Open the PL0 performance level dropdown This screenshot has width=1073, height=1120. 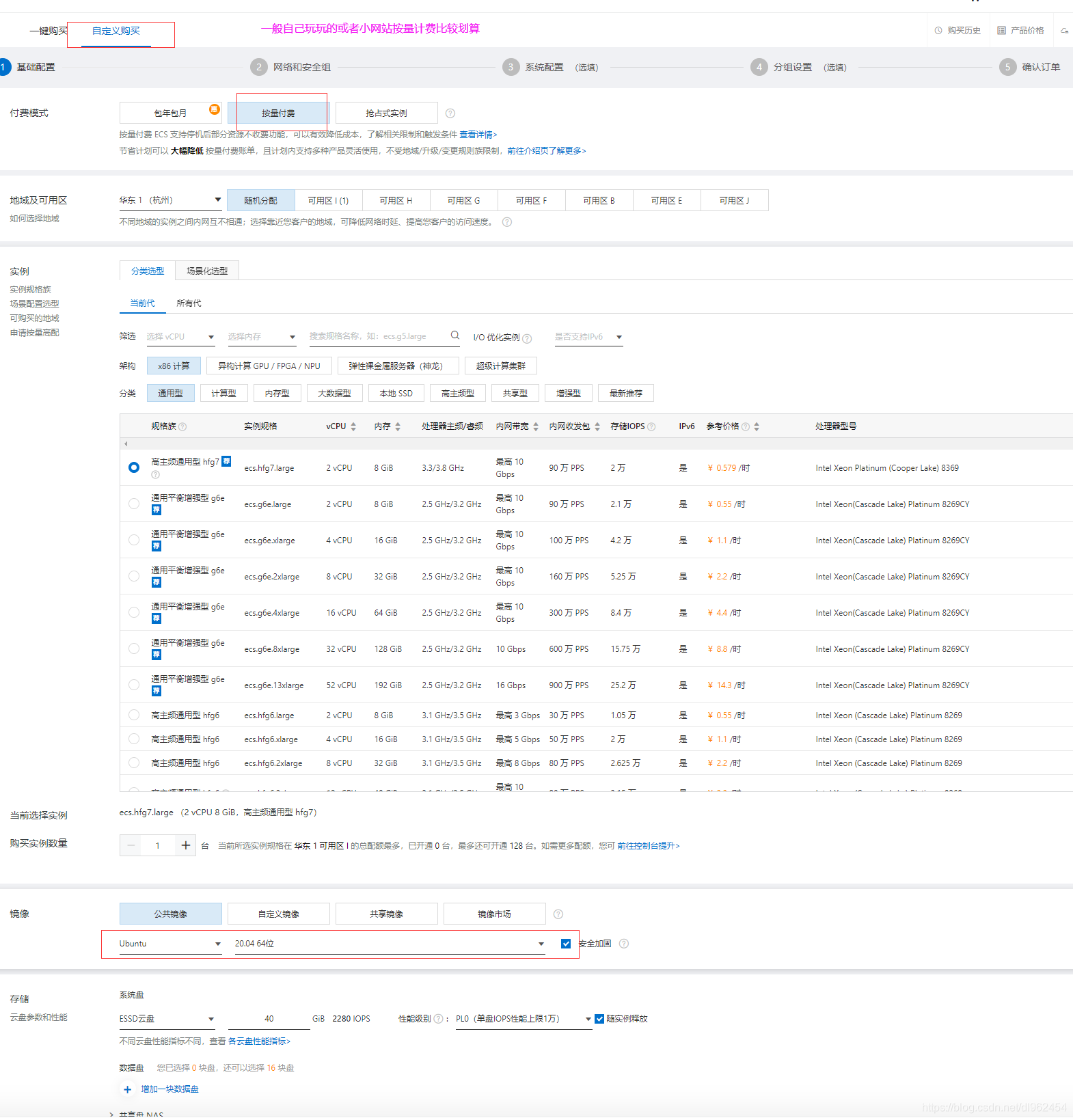(x=524, y=1019)
